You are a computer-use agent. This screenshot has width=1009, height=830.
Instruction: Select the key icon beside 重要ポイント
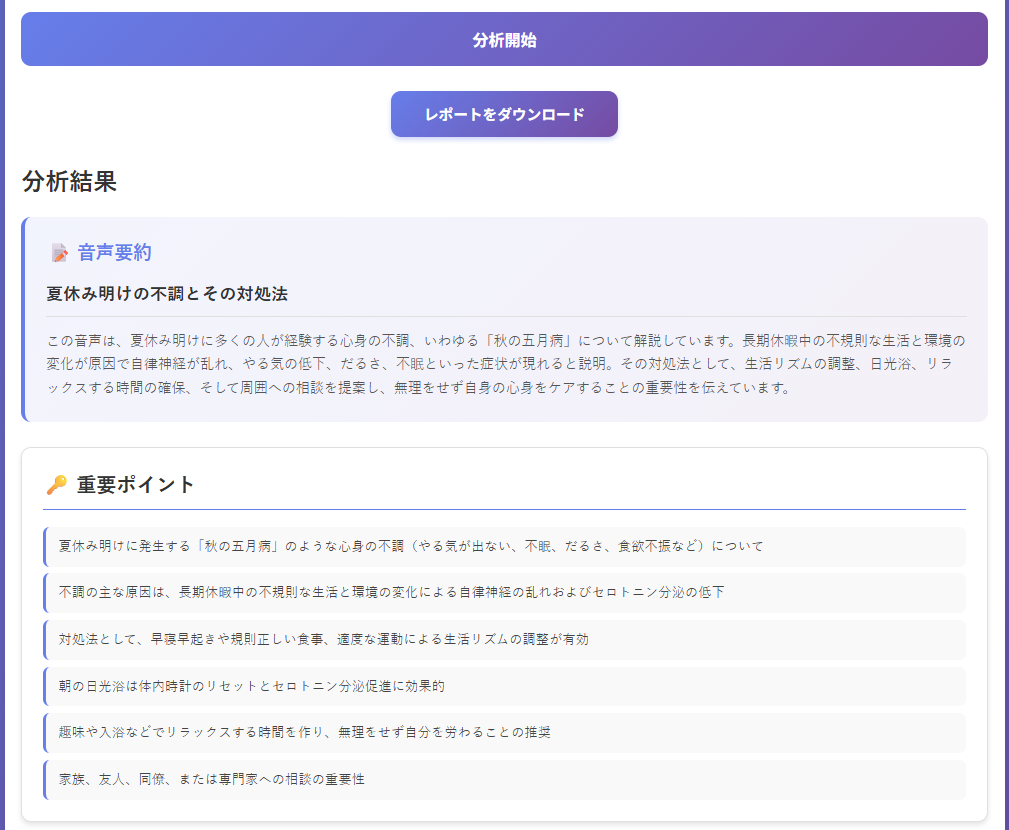(57, 484)
